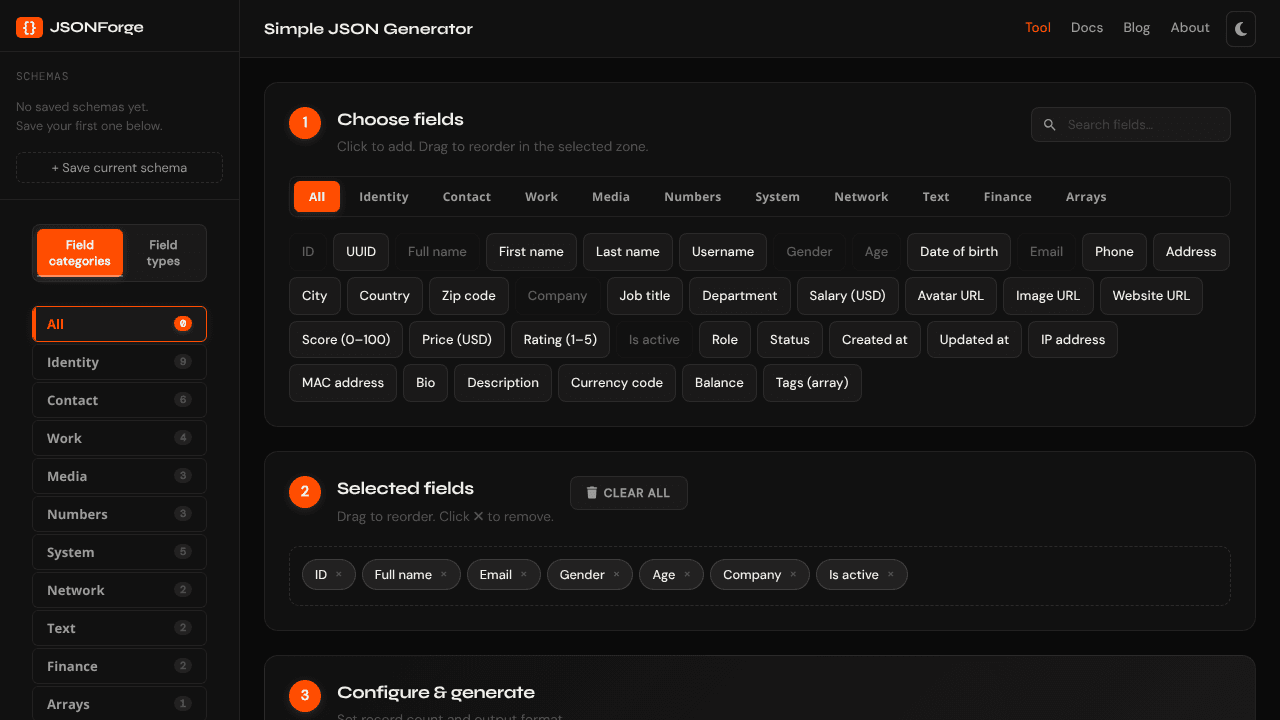
Task: Select the System filter tab
Action: 777,197
